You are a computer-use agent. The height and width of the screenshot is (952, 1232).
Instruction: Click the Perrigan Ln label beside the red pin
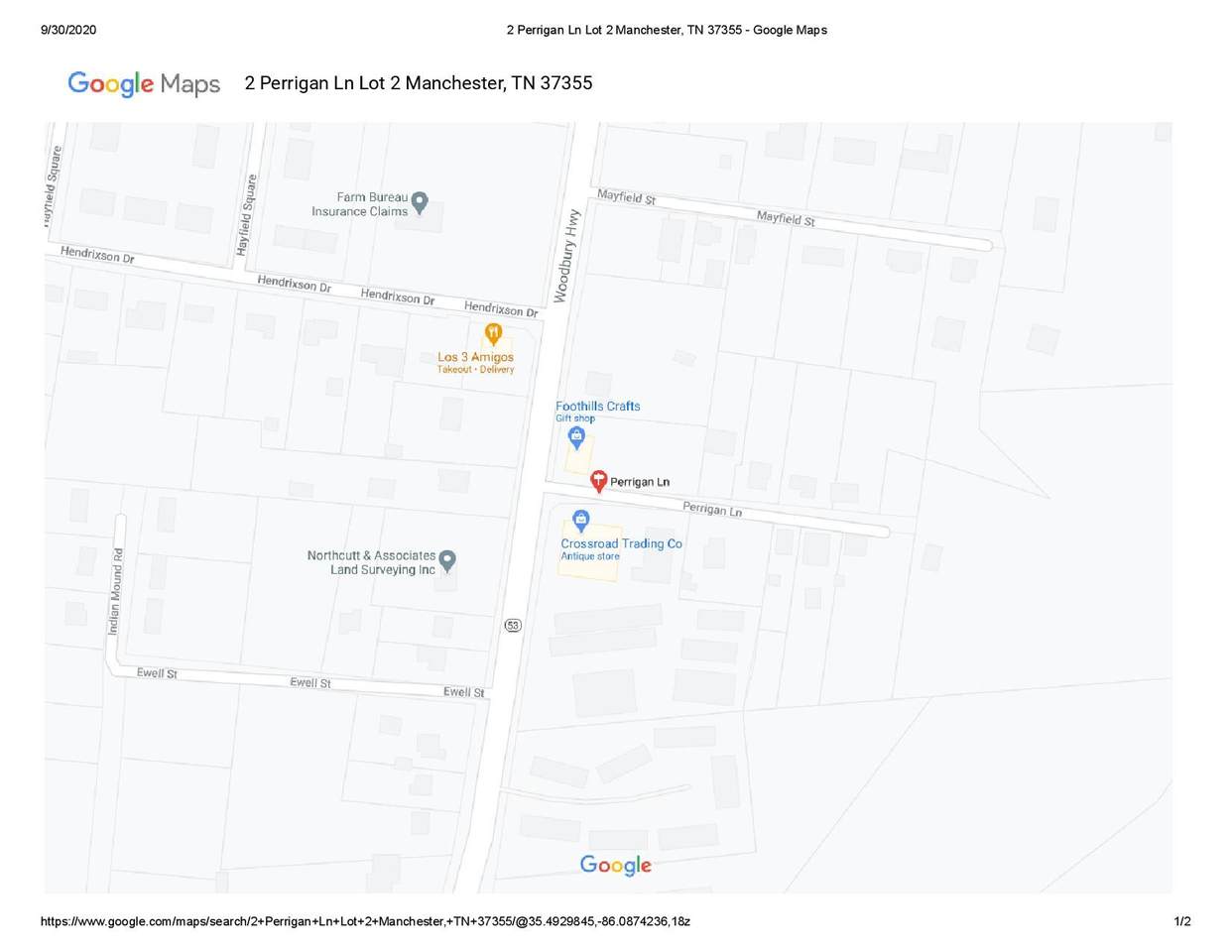tap(640, 482)
